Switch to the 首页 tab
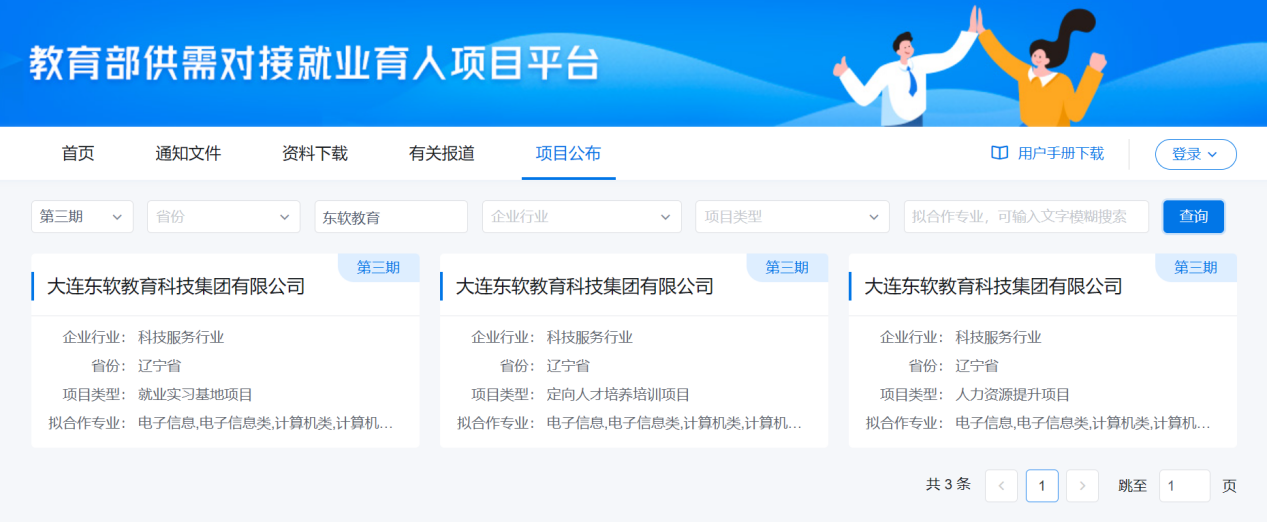Viewport: 1267px width, 522px height. [x=78, y=154]
